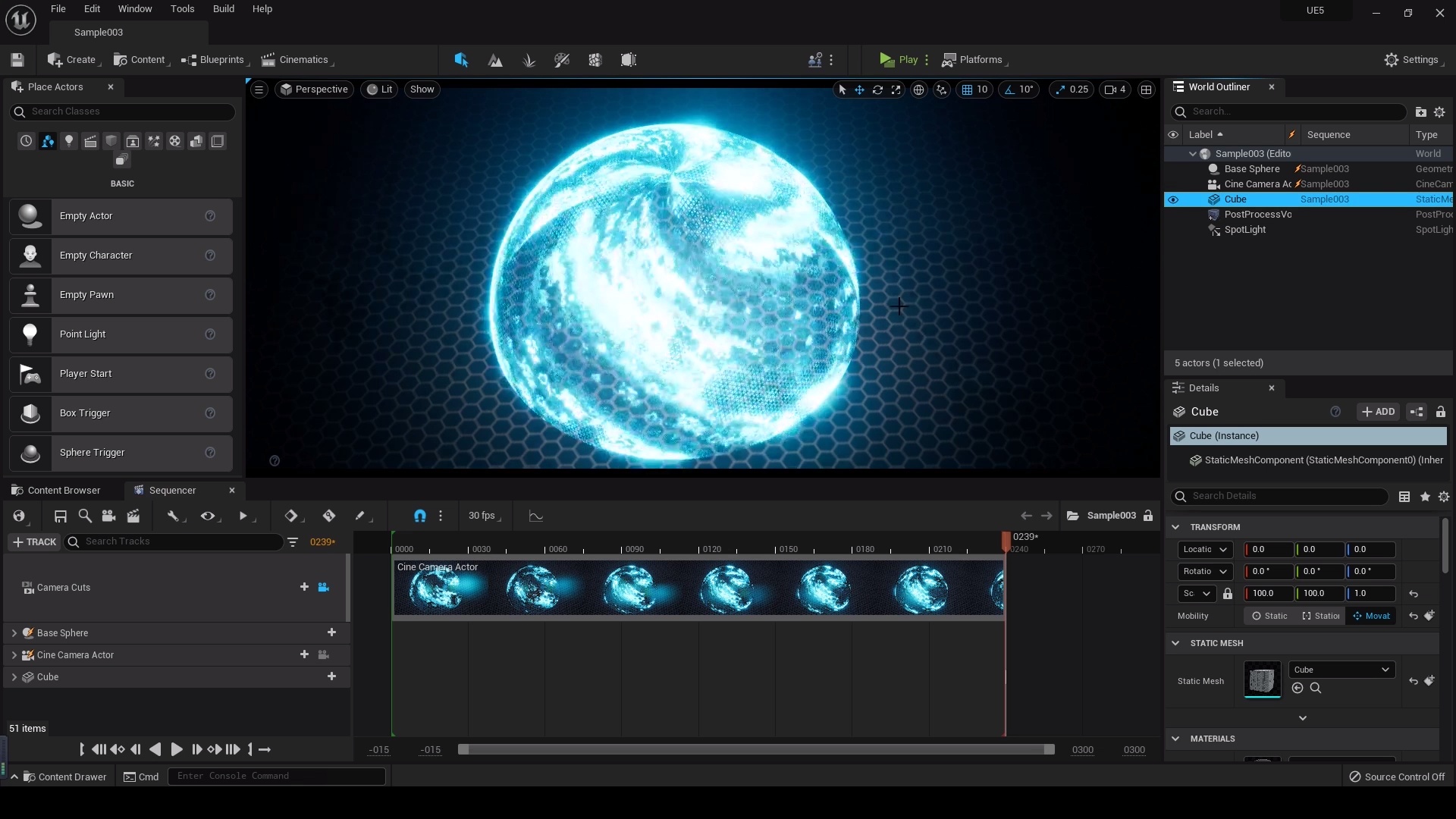
Task: Save the current level with the save icon
Action: (17, 60)
